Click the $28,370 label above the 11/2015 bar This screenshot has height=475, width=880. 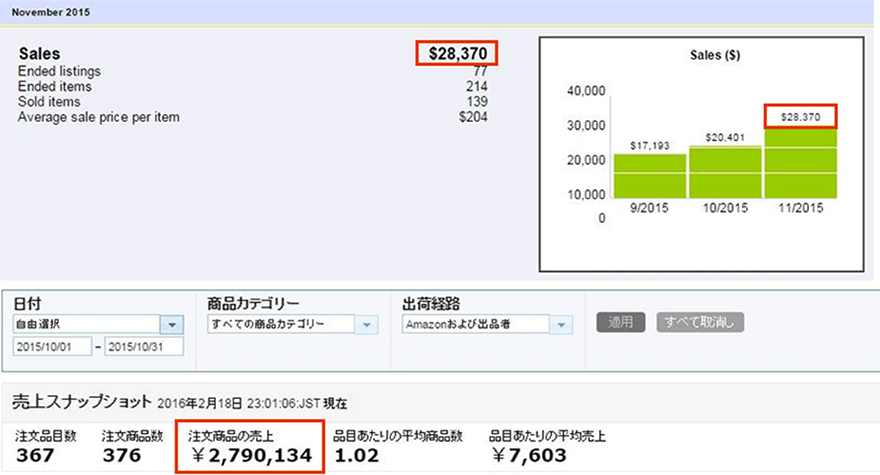pos(800,117)
